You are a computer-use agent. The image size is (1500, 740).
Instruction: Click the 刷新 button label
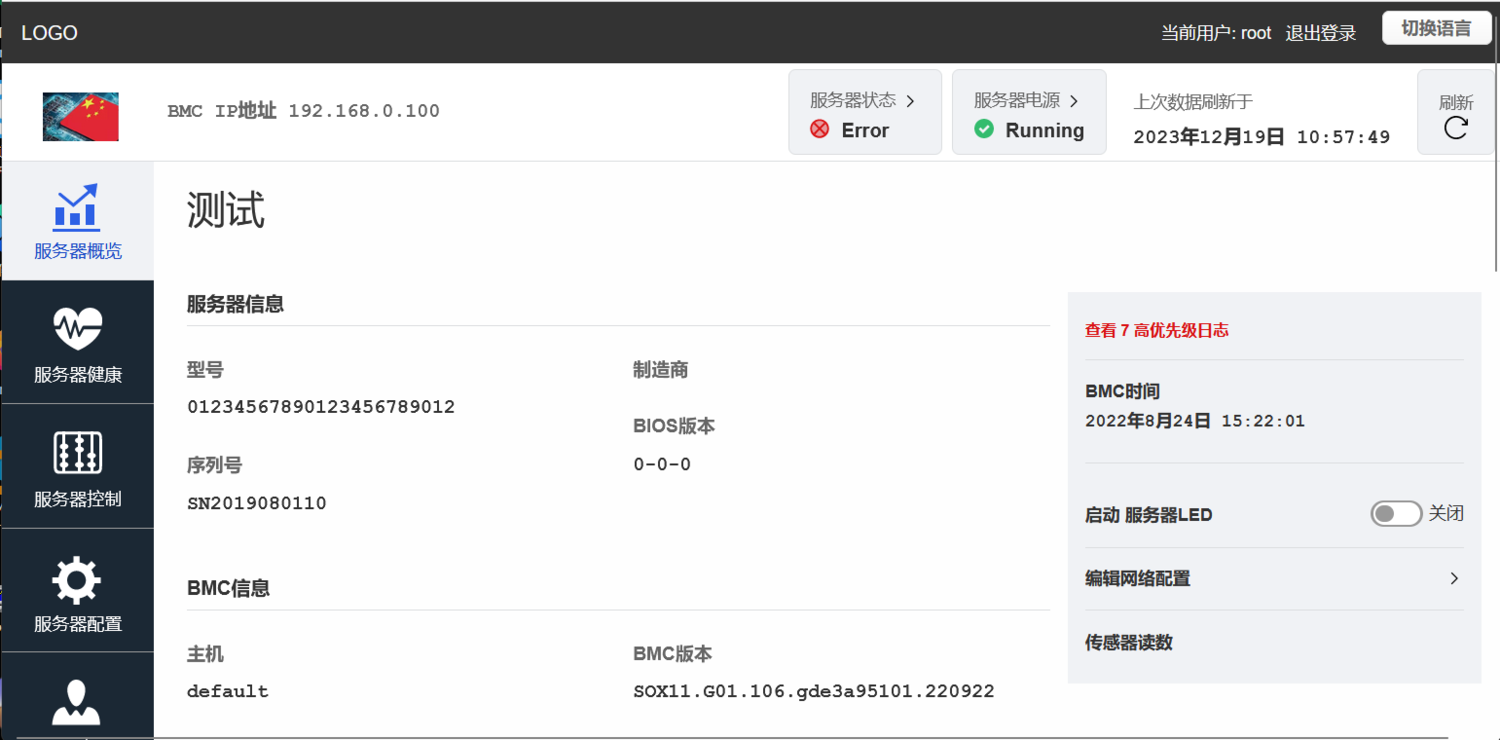tap(1456, 102)
